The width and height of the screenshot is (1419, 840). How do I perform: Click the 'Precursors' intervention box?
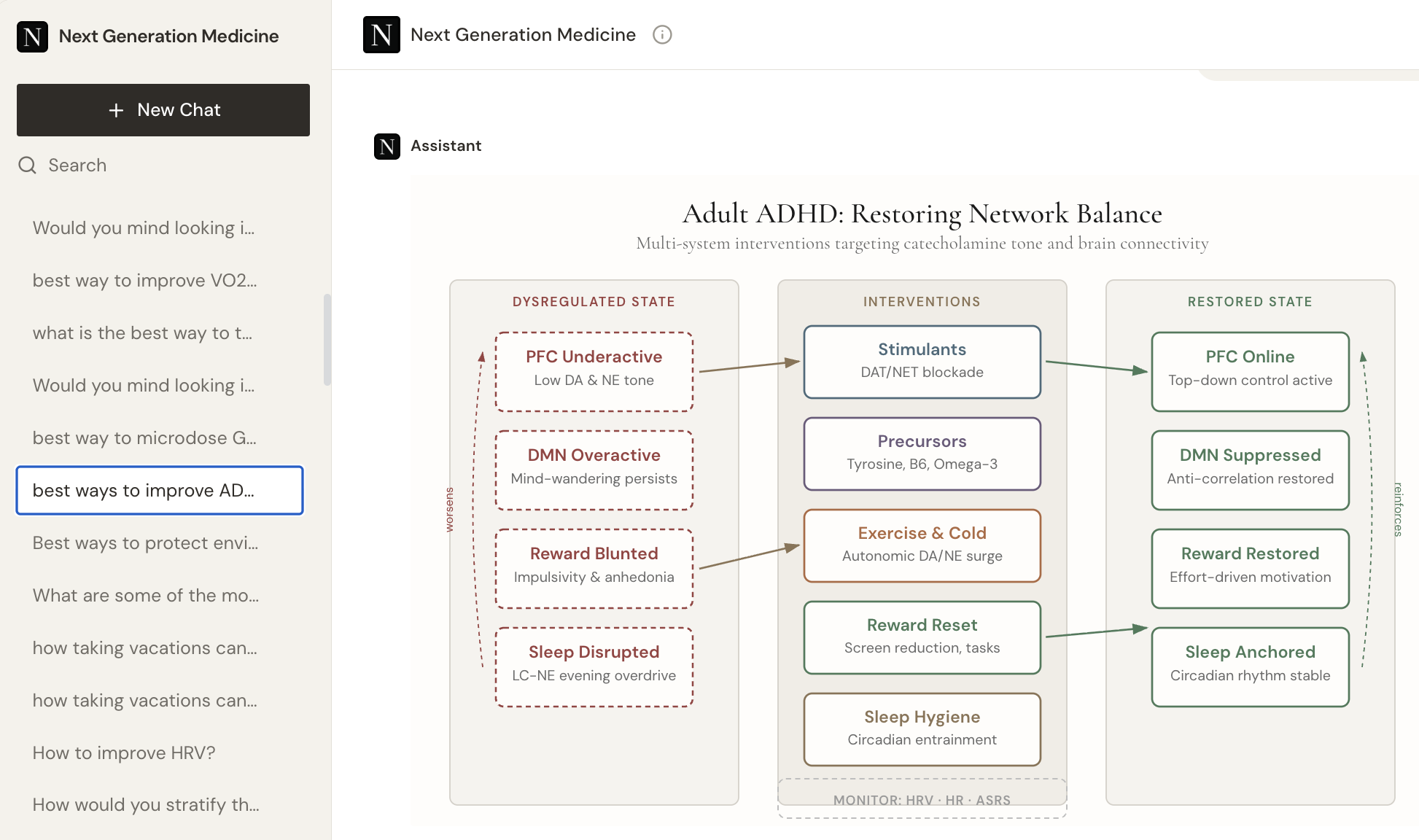(922, 454)
